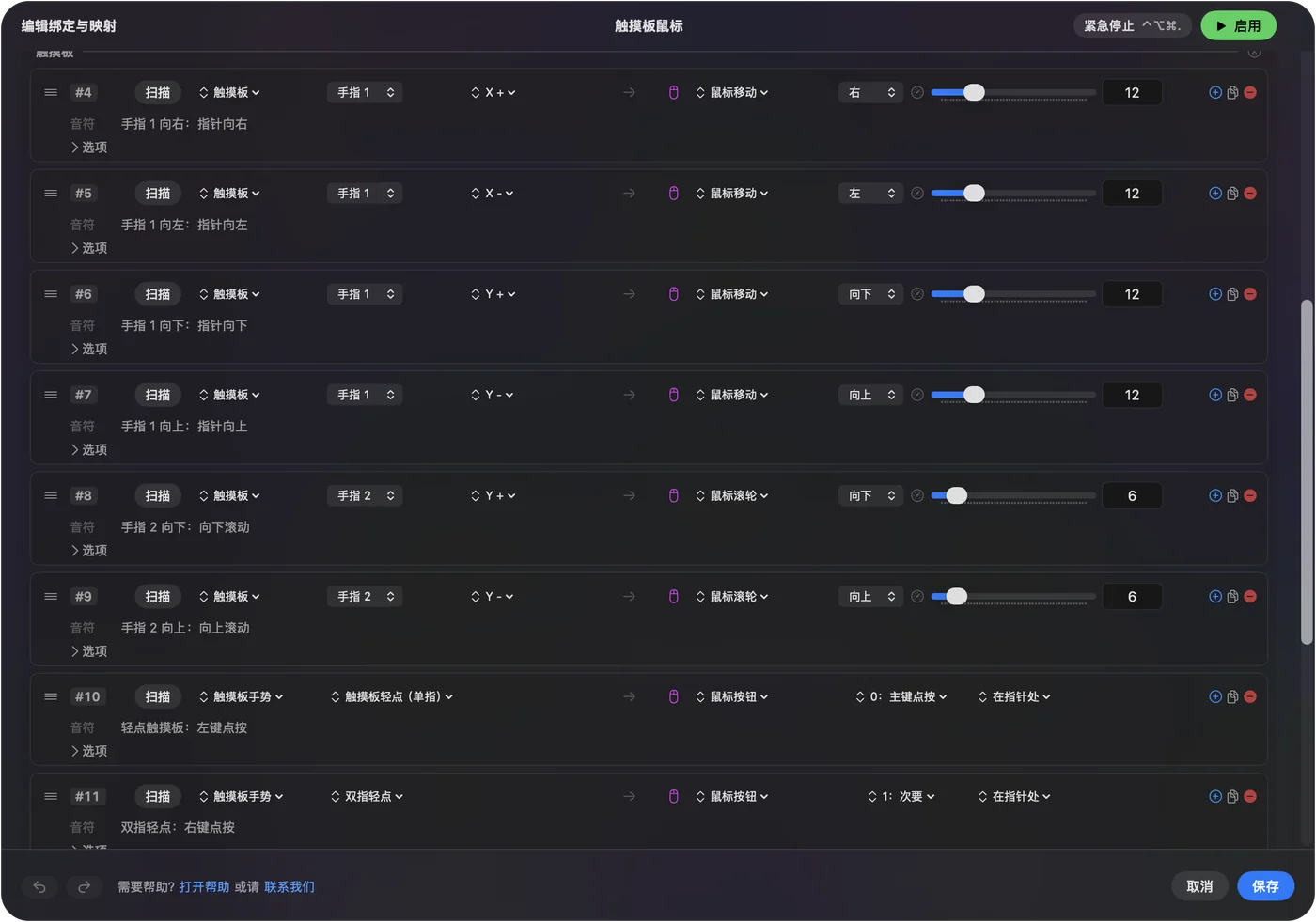Click the 取消 (cancel) button
This screenshot has height=922, width=1316.
point(1199,886)
